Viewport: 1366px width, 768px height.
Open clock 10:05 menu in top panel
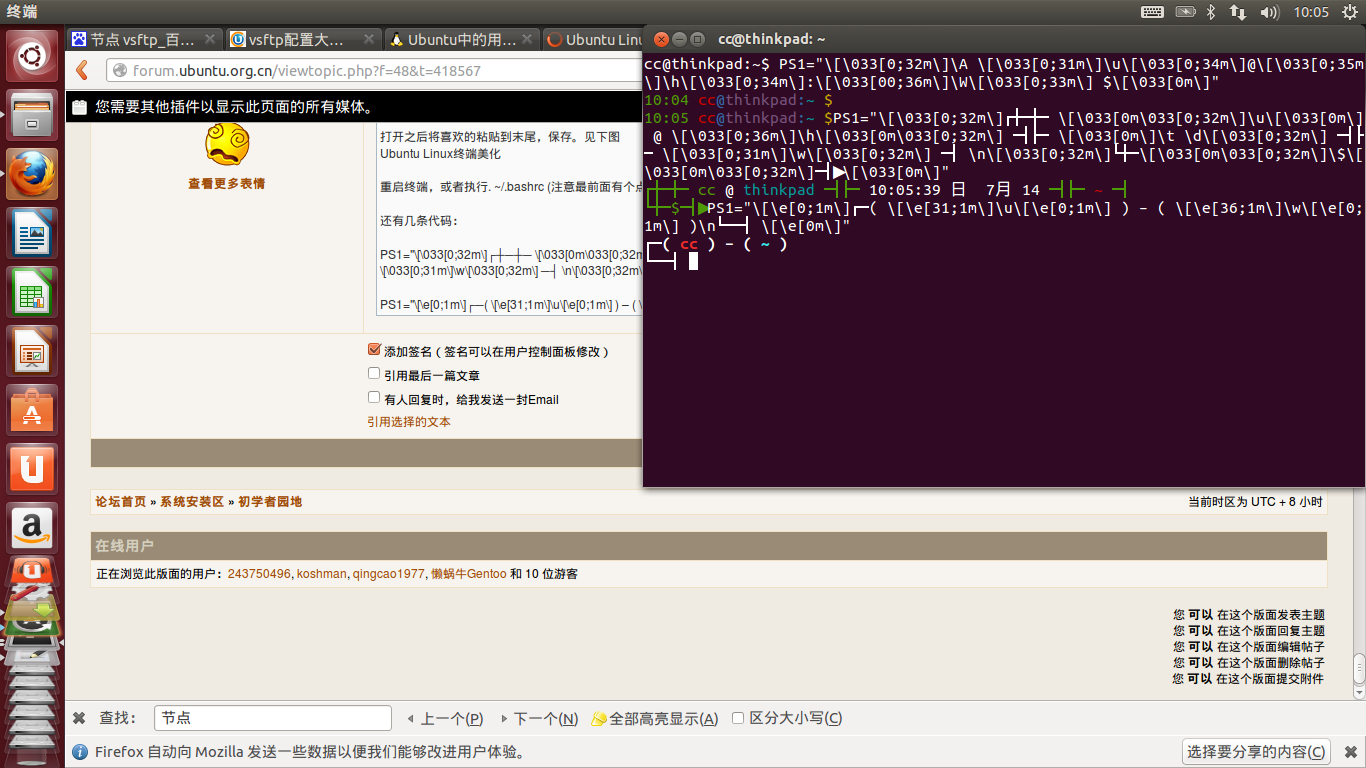tap(1311, 12)
